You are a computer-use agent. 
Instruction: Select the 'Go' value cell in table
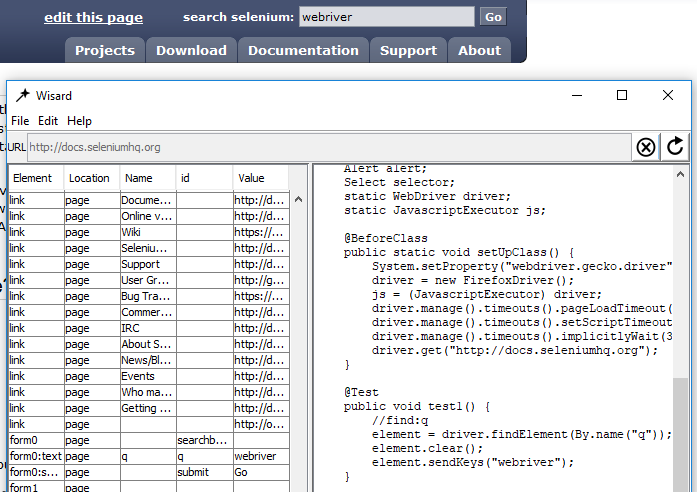[x=261, y=472]
